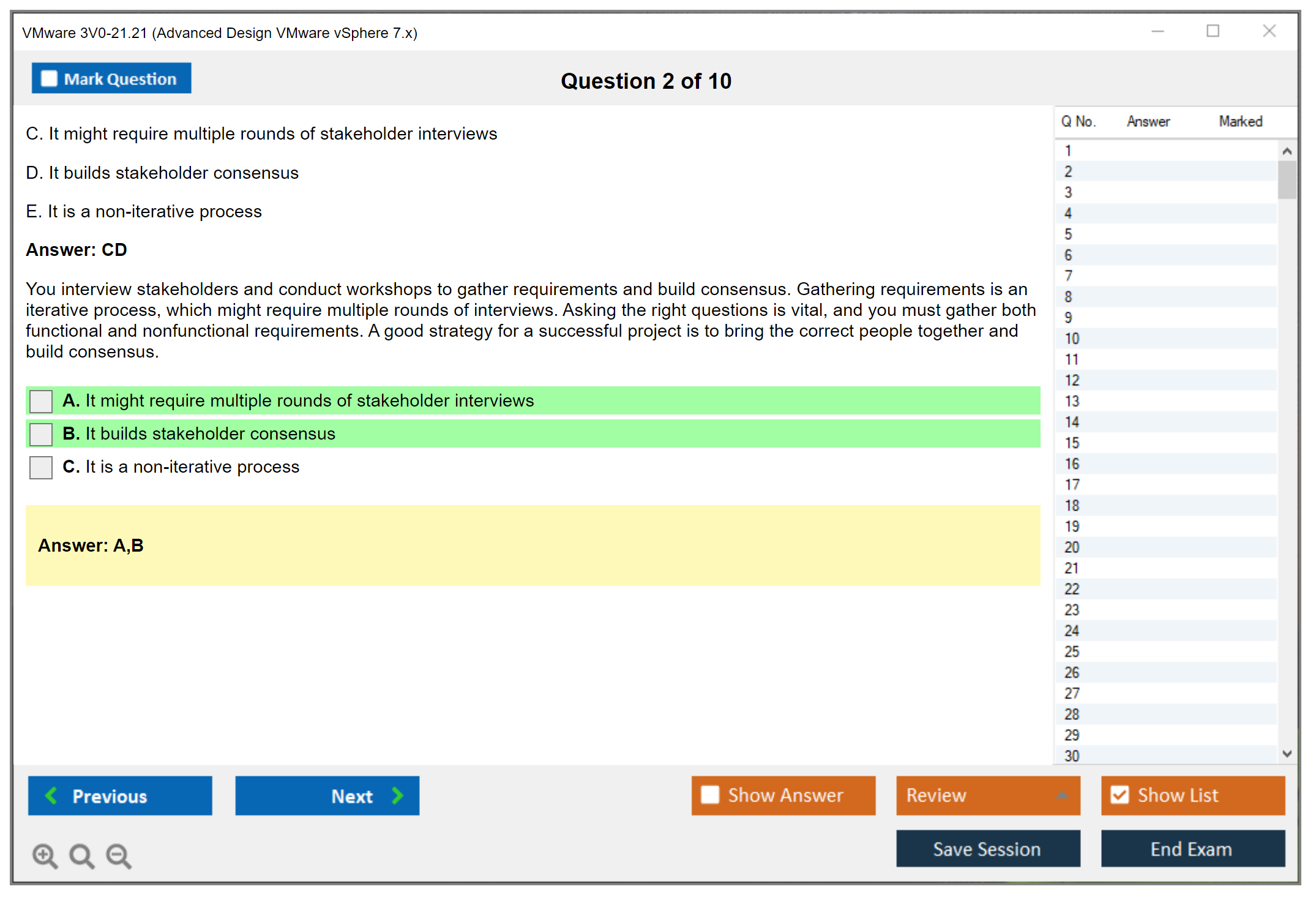
Task: Toggle the Show Answer checkbox button
Action: 710,795
